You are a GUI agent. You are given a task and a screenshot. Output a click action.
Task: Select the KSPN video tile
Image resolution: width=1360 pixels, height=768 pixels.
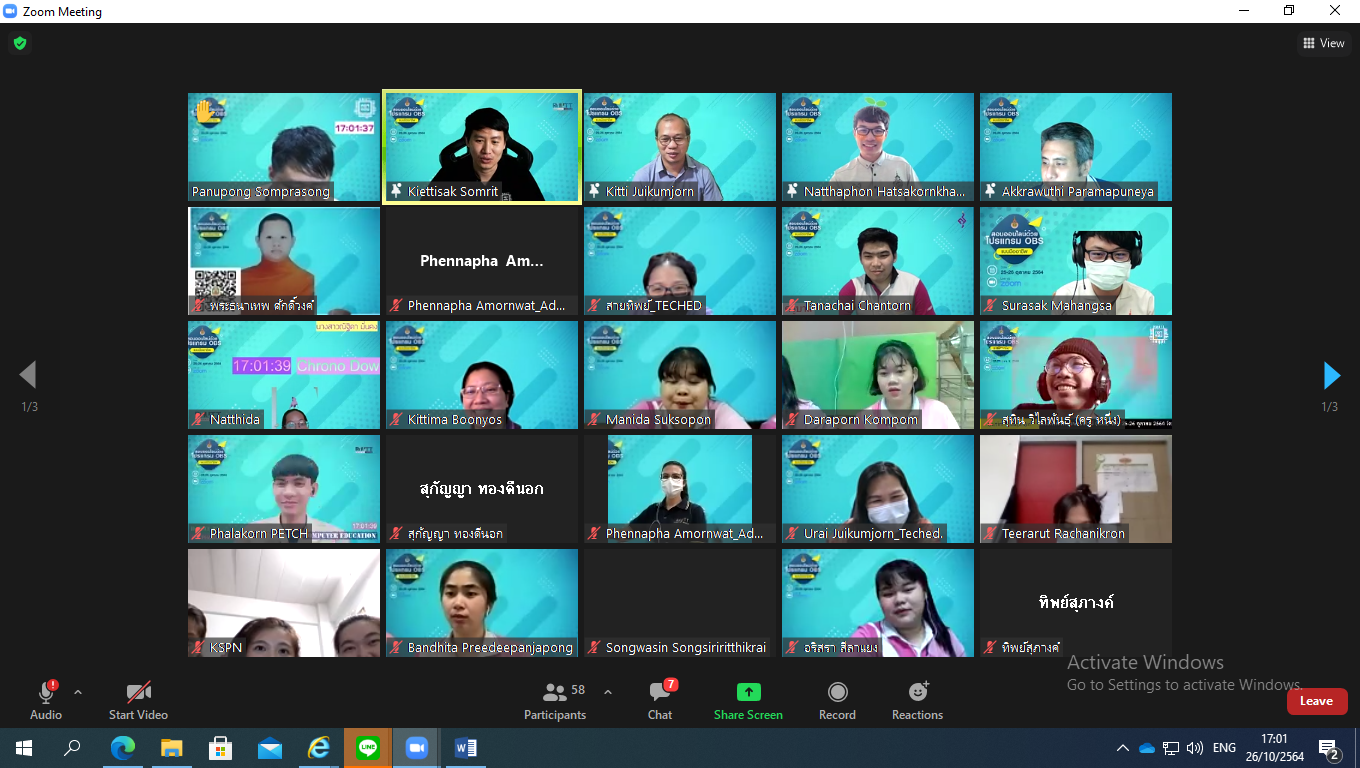284,603
